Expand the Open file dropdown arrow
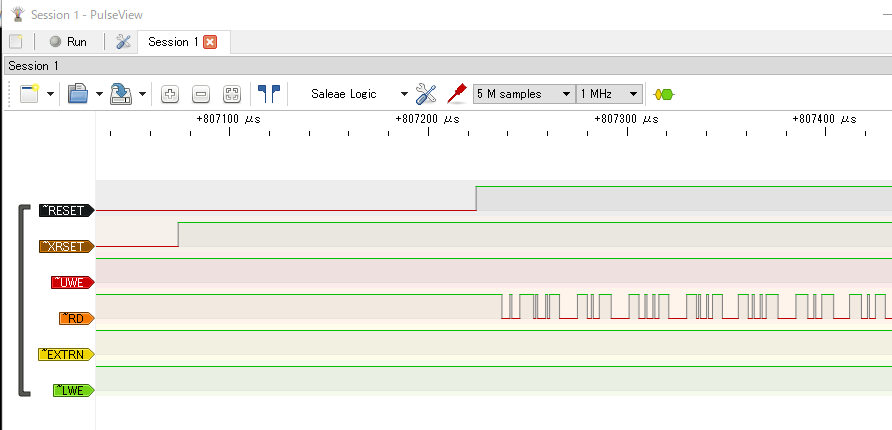Viewport: 892px width, 430px height. coord(99,94)
